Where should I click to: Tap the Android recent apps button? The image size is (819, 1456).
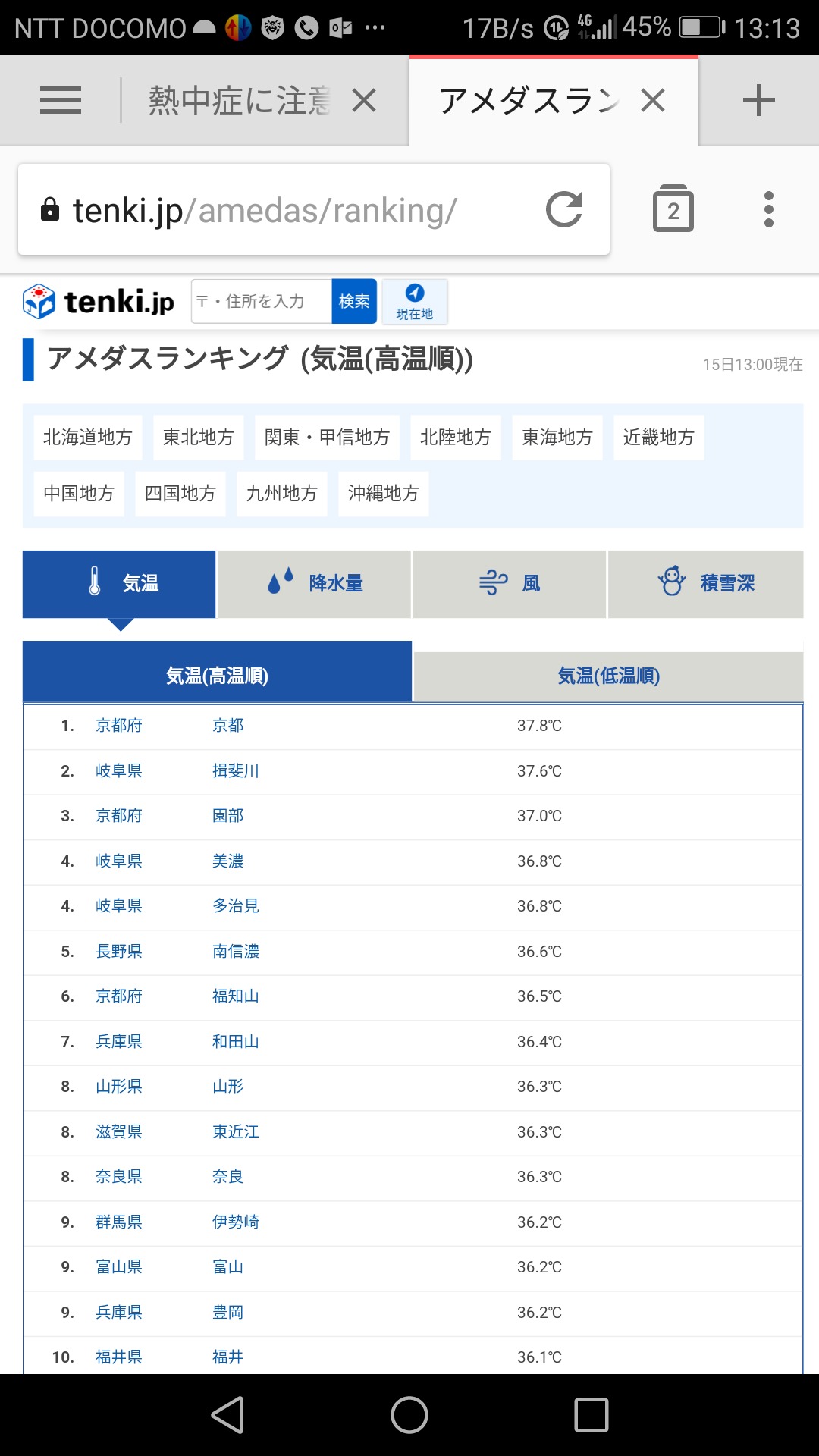pos(591,1415)
